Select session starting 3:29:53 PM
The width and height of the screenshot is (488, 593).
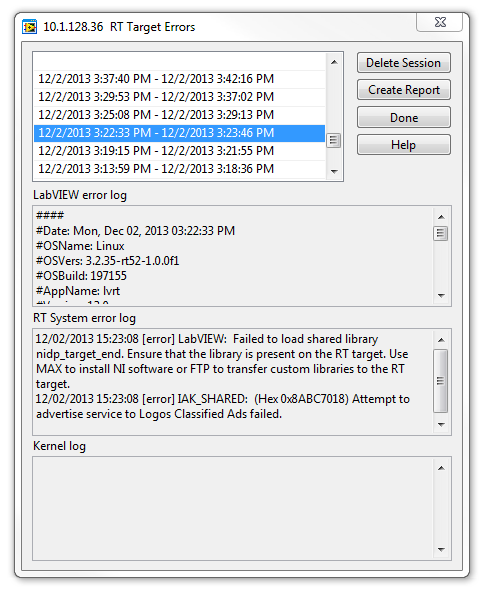(x=180, y=97)
